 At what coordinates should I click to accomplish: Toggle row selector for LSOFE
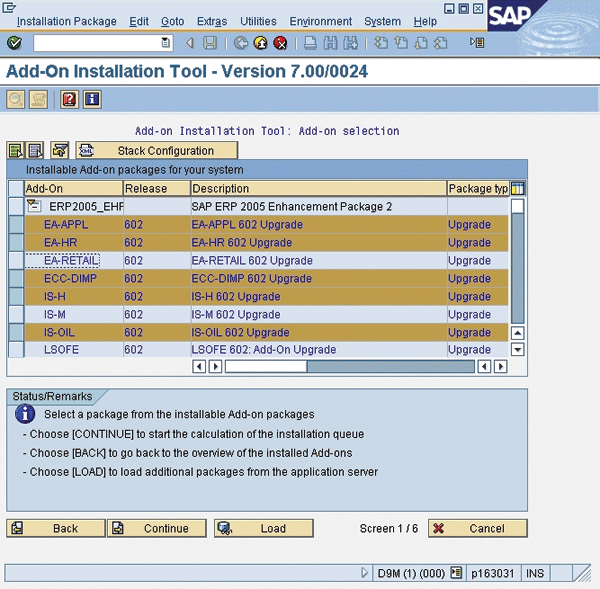tap(16, 349)
